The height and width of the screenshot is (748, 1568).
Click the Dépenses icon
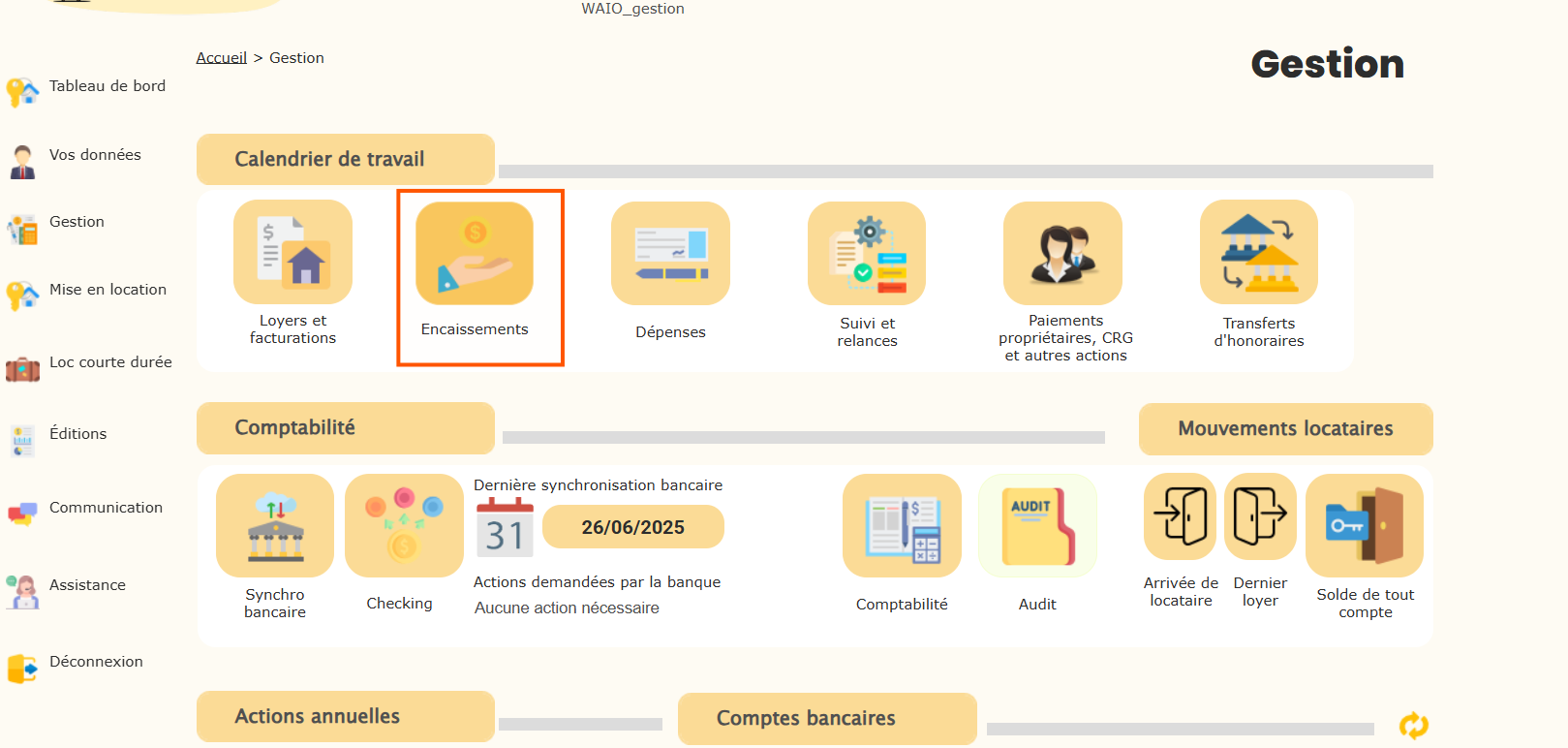click(670, 254)
